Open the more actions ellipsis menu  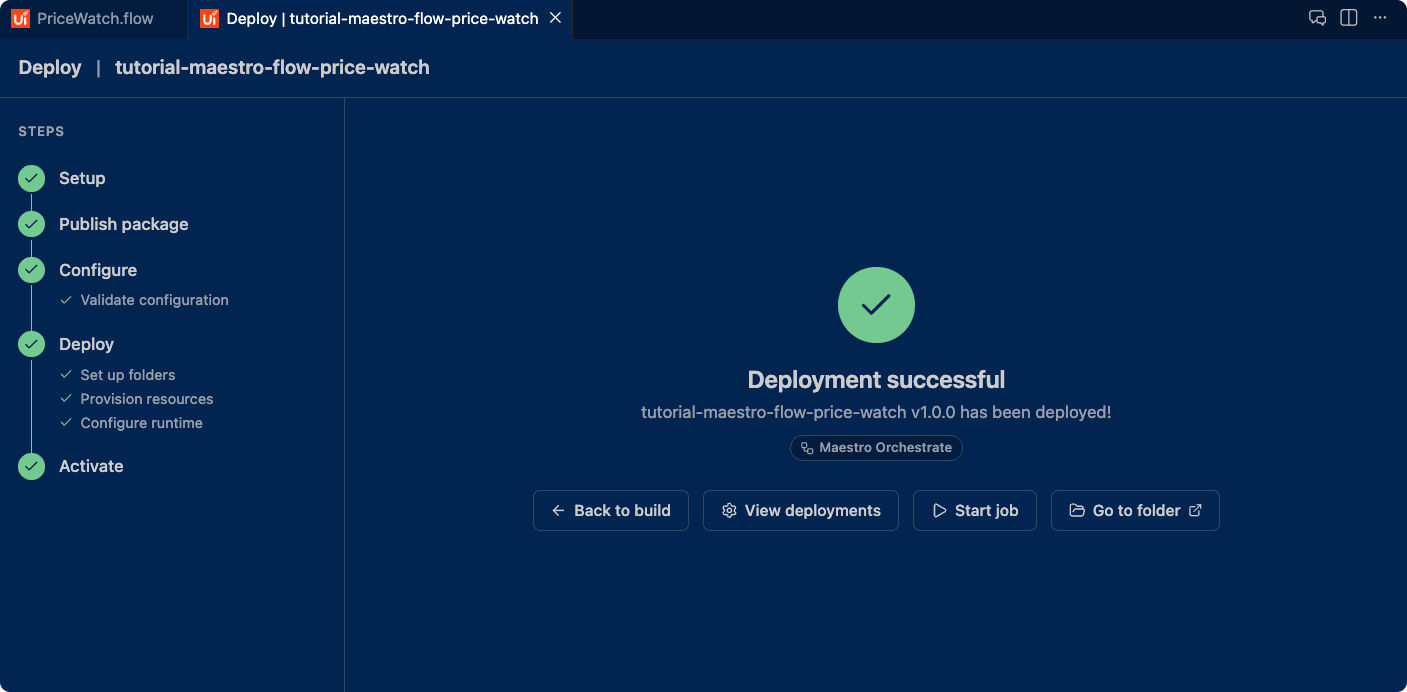click(x=1380, y=18)
